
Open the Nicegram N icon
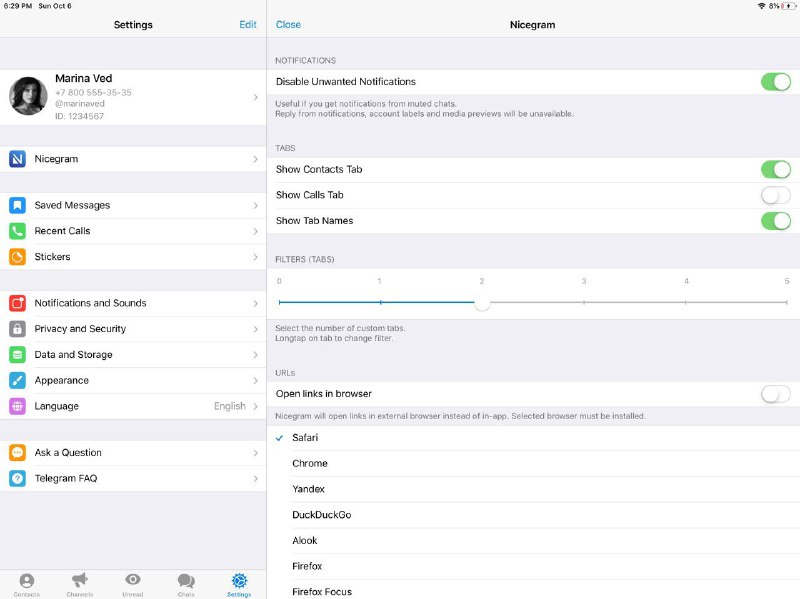(17, 159)
